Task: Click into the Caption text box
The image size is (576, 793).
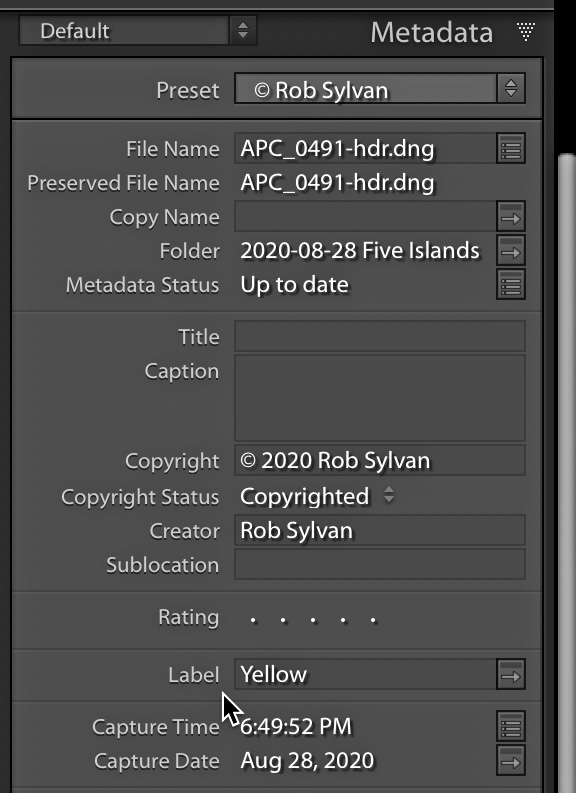Action: click(x=380, y=398)
